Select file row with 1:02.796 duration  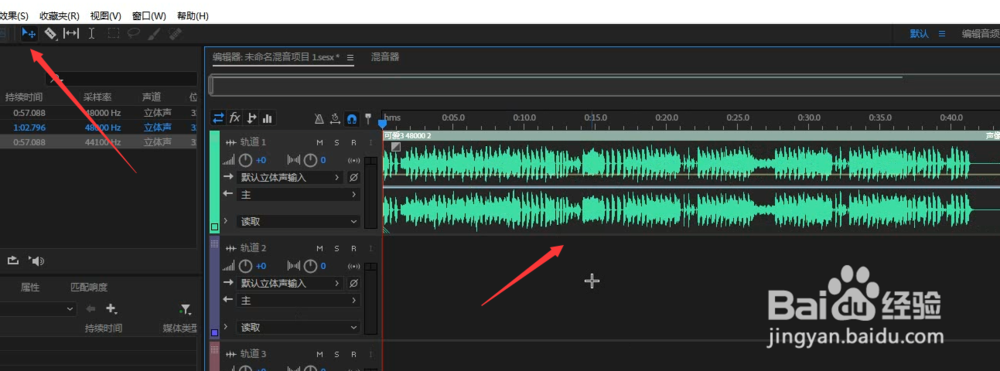point(99,127)
